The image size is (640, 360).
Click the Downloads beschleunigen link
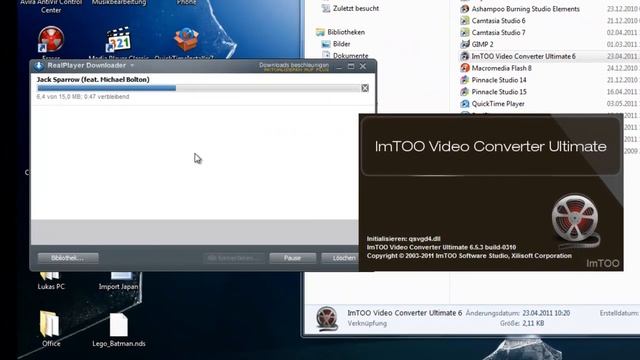(x=294, y=65)
